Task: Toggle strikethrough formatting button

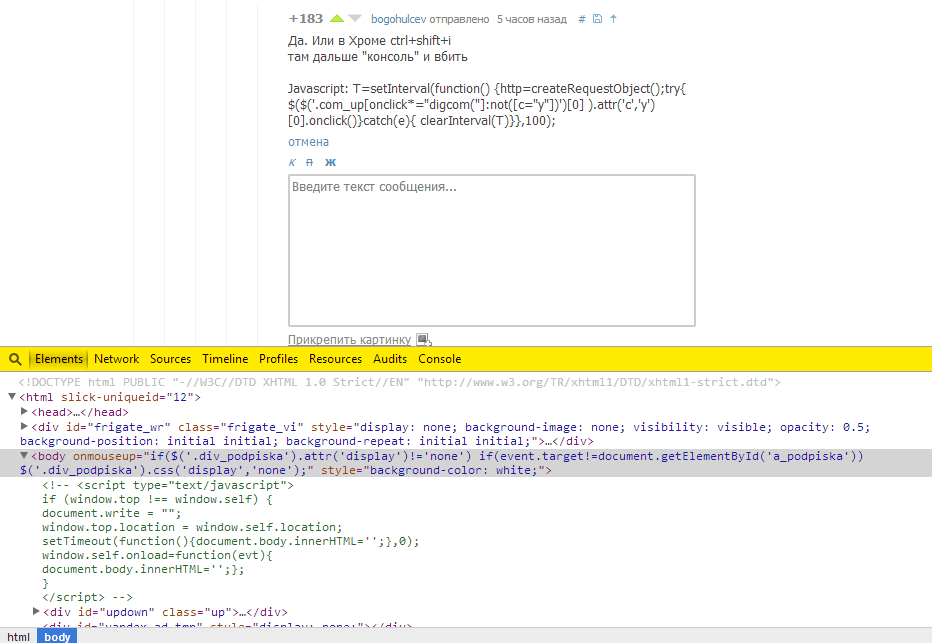Action: 309,162
